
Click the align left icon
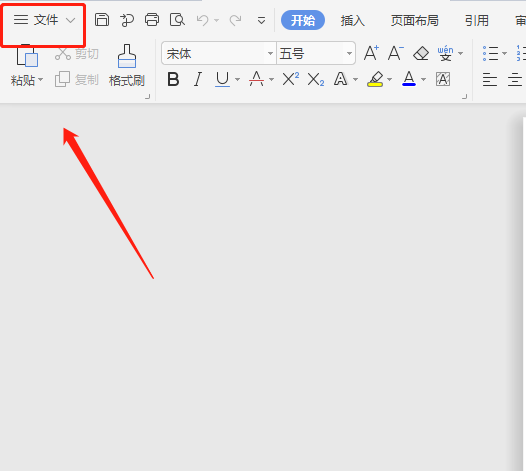click(x=490, y=80)
